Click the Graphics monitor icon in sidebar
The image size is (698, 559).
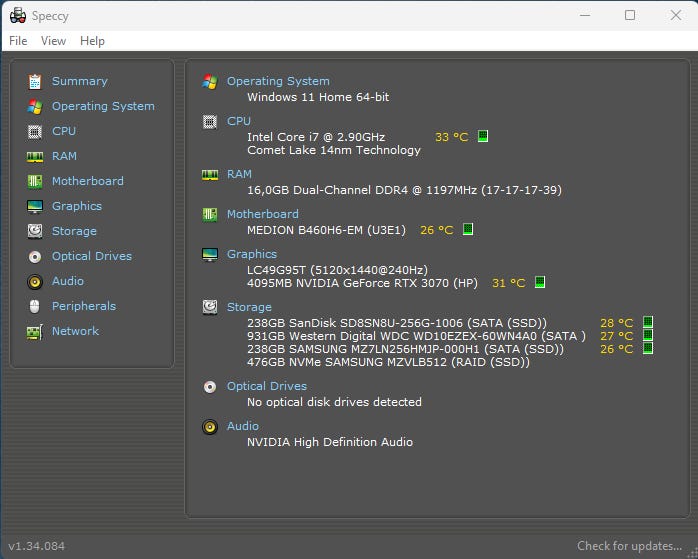point(35,207)
